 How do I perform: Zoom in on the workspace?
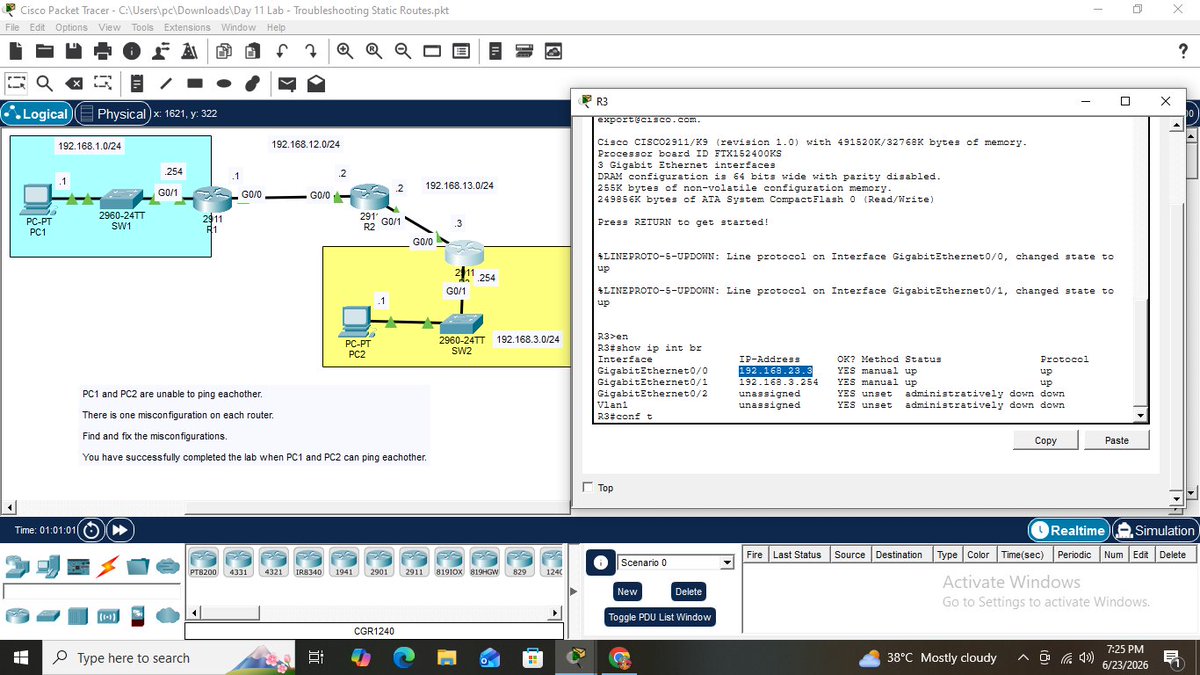click(x=345, y=50)
